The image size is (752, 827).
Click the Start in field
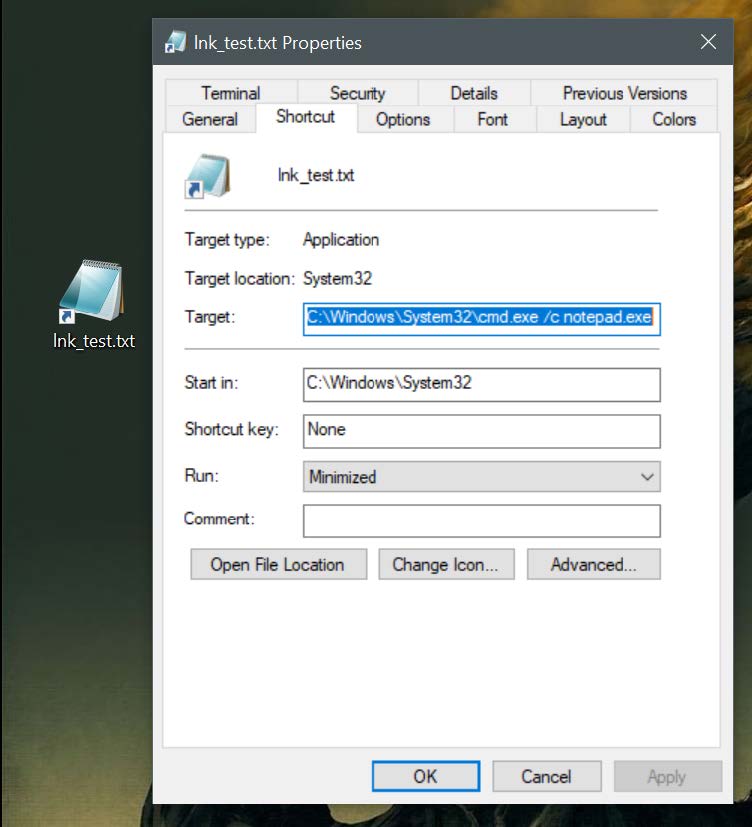481,384
